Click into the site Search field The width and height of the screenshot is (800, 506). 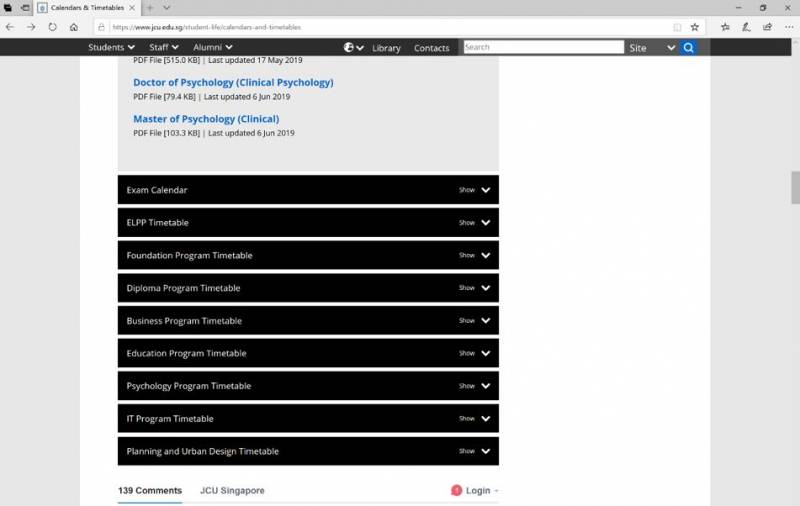click(543, 47)
